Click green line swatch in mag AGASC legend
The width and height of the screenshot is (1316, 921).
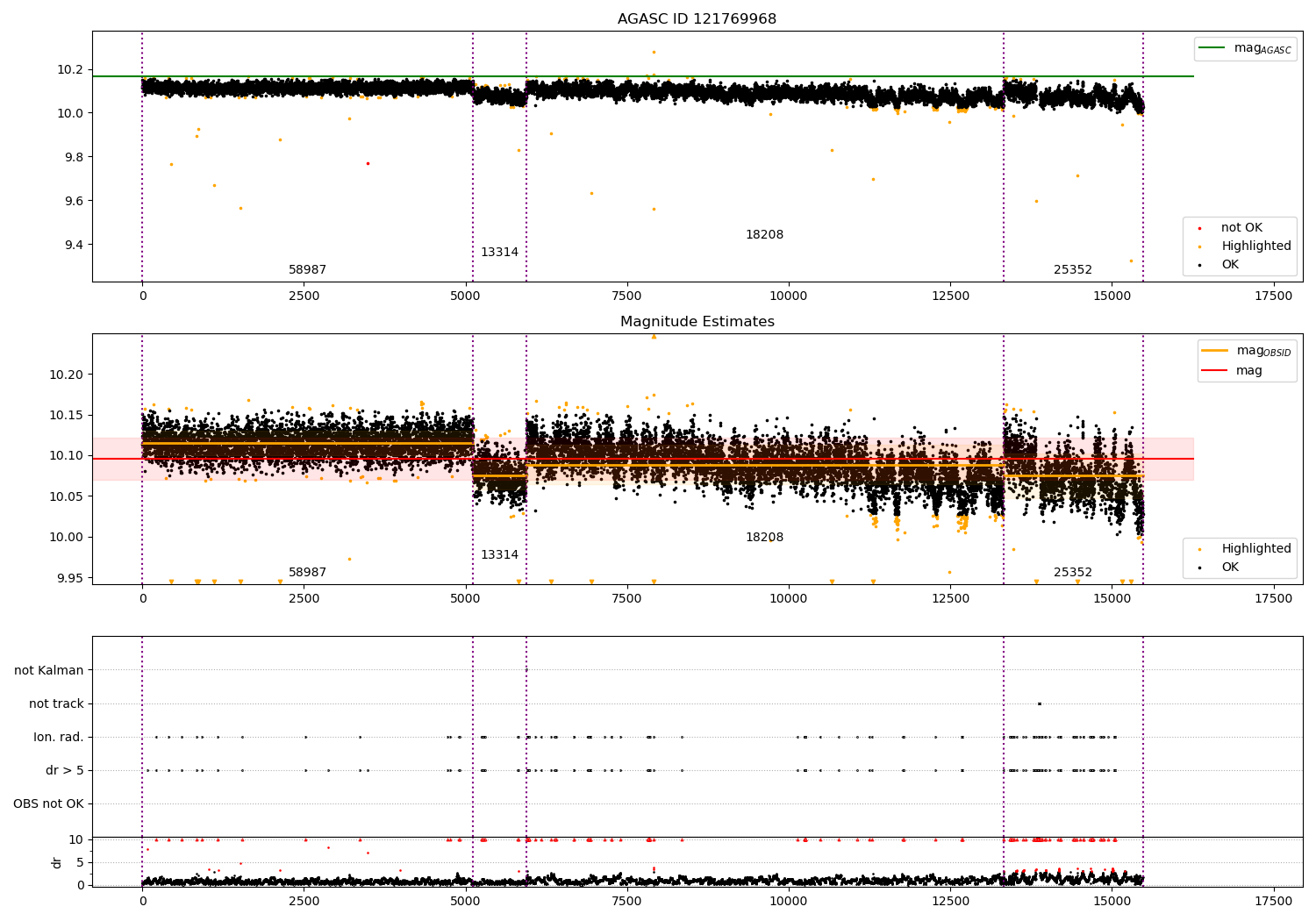(1212, 48)
